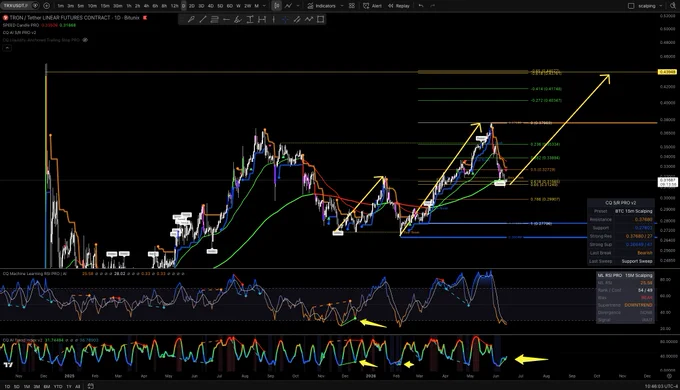This screenshot has height=390, width=680.
Task: Select the M monthly timeframe
Action: (x=256, y=6)
